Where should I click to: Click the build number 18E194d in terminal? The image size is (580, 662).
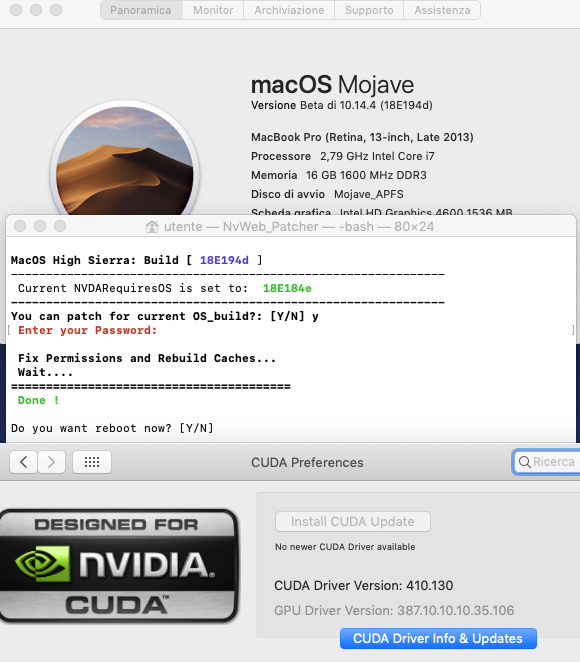pyautogui.click(x=224, y=260)
